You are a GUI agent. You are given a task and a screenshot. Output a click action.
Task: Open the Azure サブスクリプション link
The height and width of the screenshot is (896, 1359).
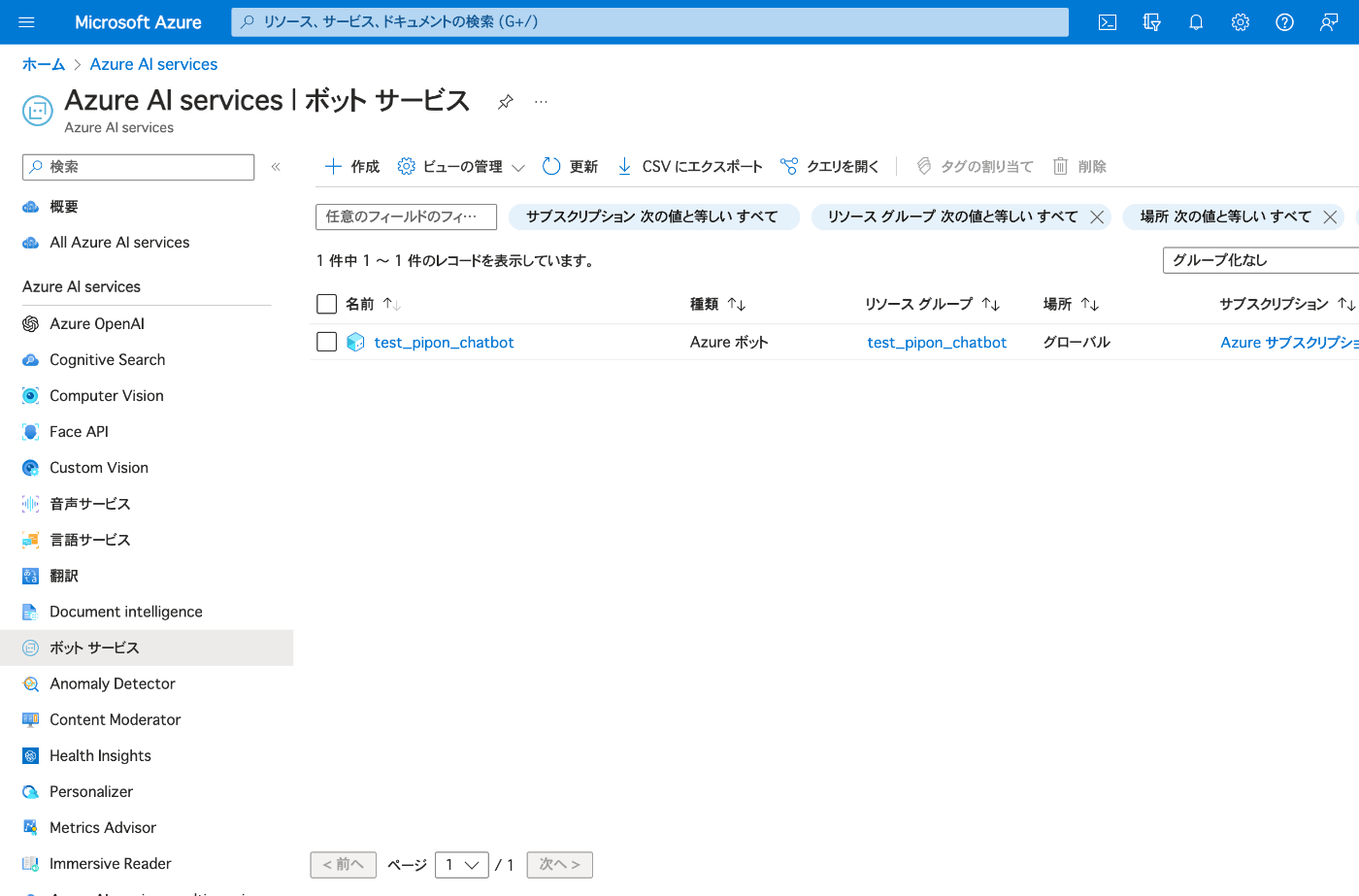point(1289,343)
